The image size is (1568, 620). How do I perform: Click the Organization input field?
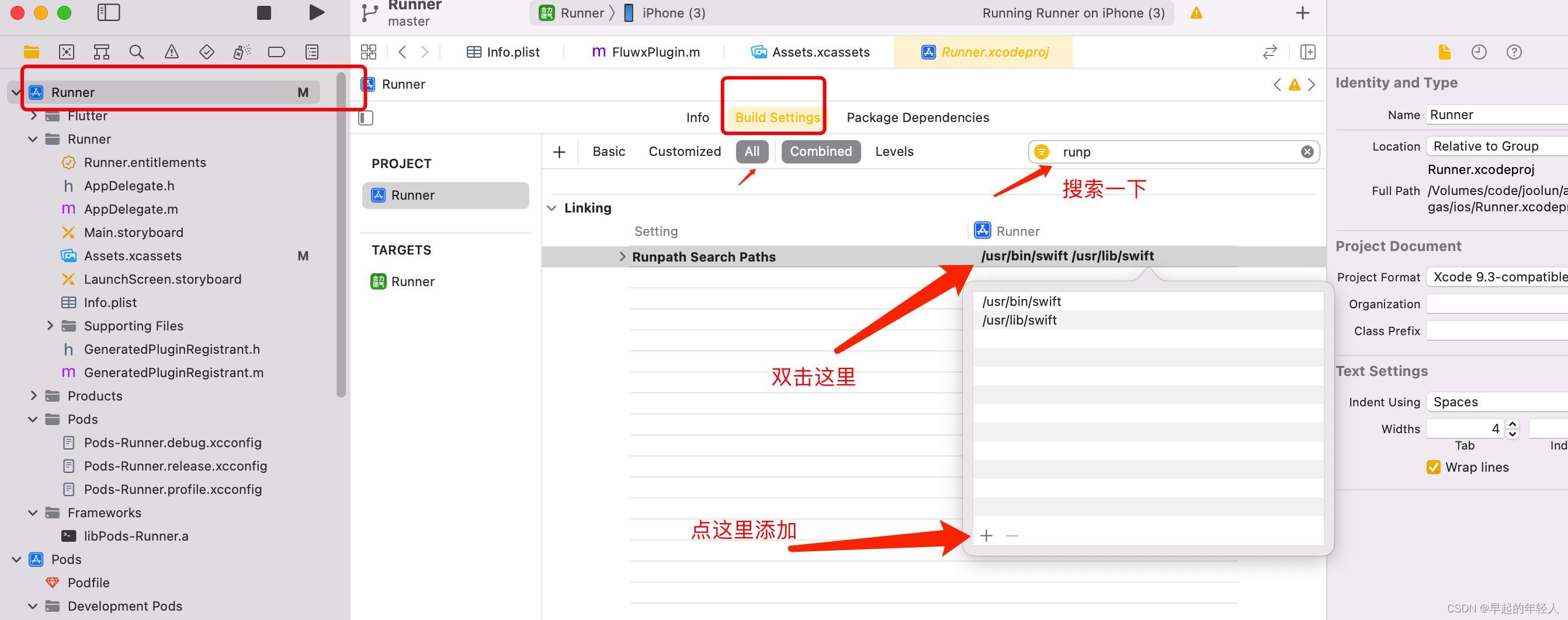click(x=1497, y=304)
